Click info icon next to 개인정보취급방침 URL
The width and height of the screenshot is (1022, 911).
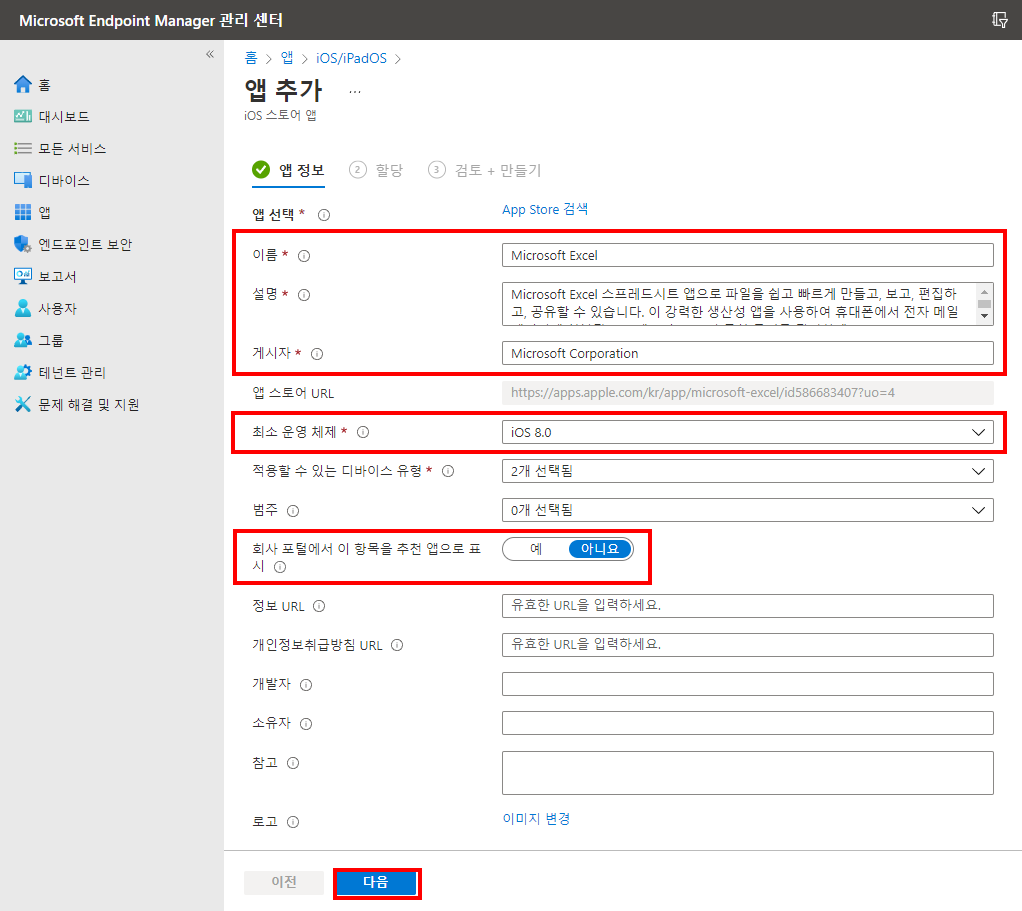point(397,645)
